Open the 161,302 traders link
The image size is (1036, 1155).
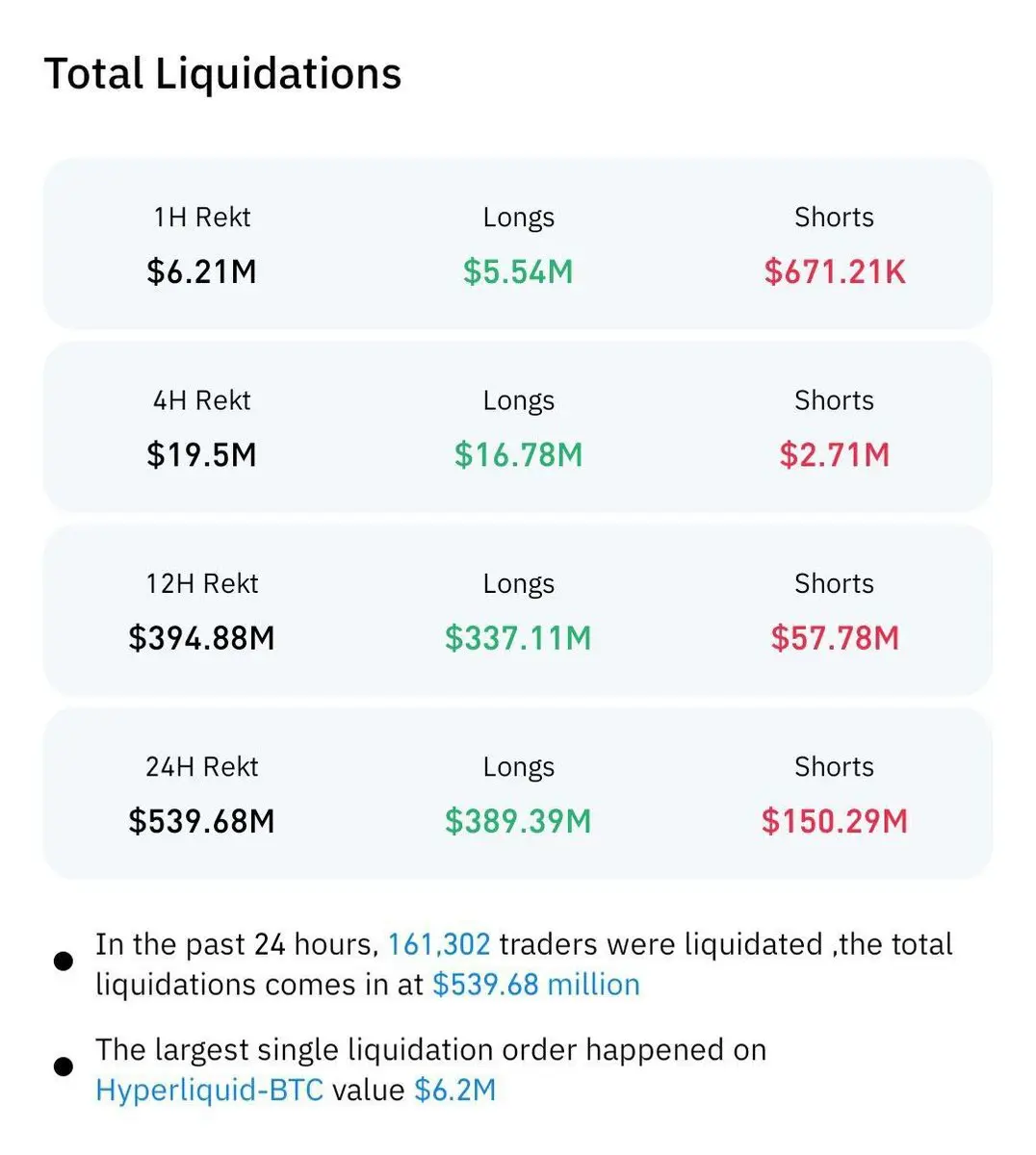point(439,944)
